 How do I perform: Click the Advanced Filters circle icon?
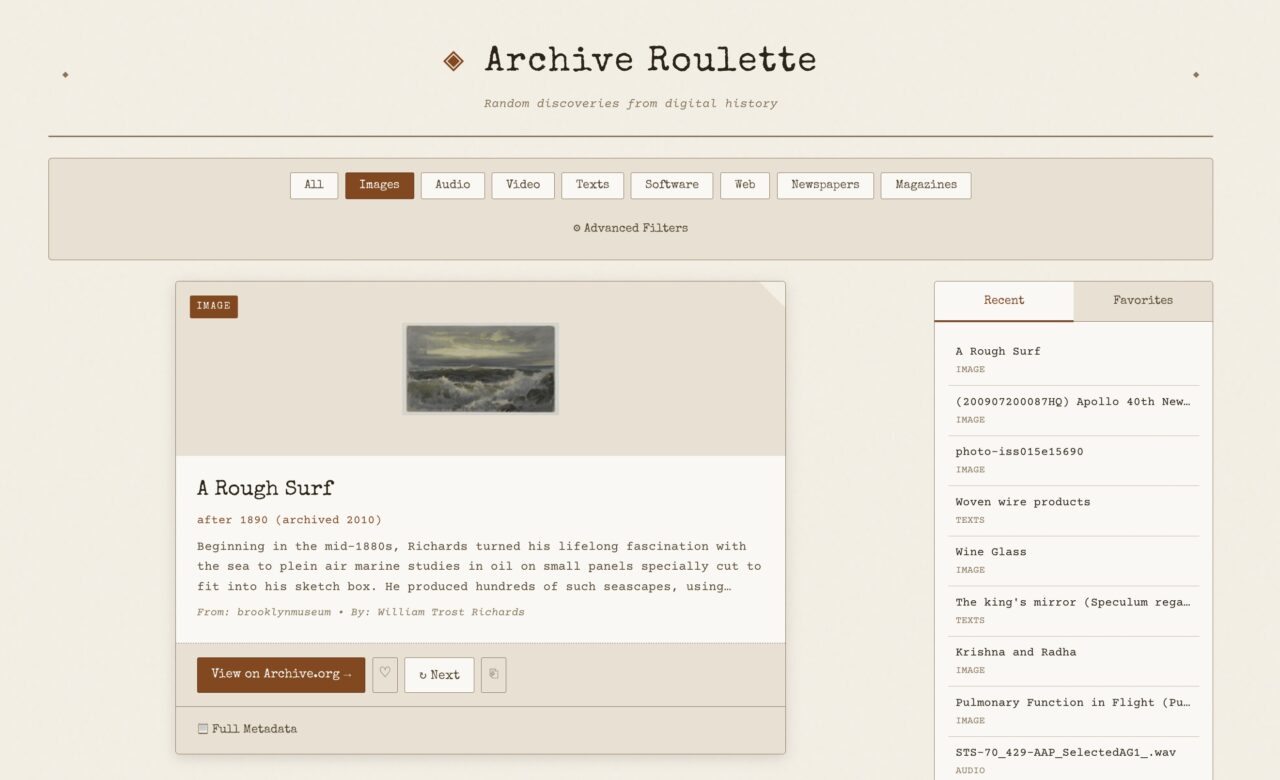(575, 228)
